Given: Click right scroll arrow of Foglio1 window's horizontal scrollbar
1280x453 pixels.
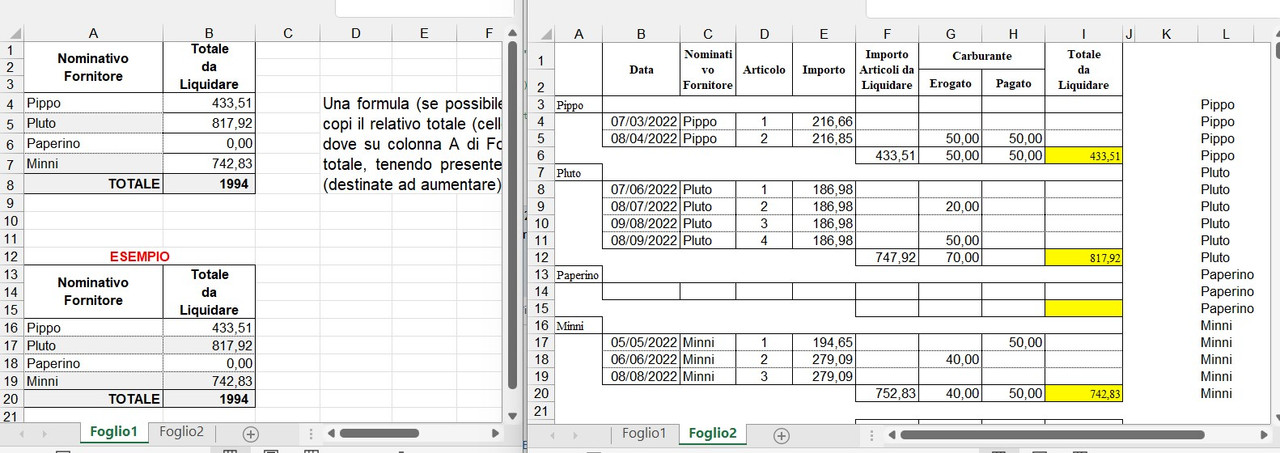Looking at the screenshot, I should tap(493, 434).
